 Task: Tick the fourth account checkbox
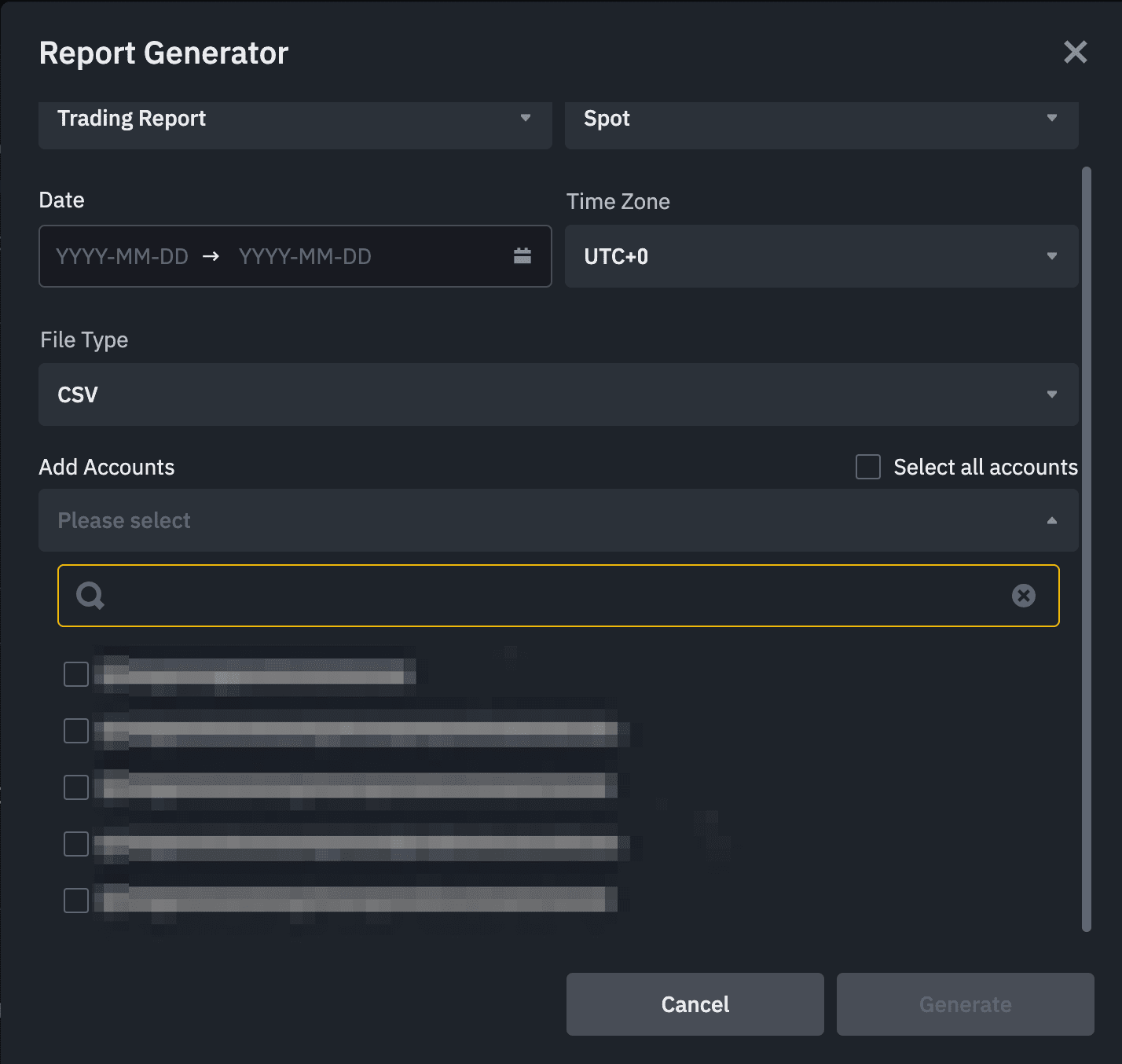pyautogui.click(x=76, y=844)
